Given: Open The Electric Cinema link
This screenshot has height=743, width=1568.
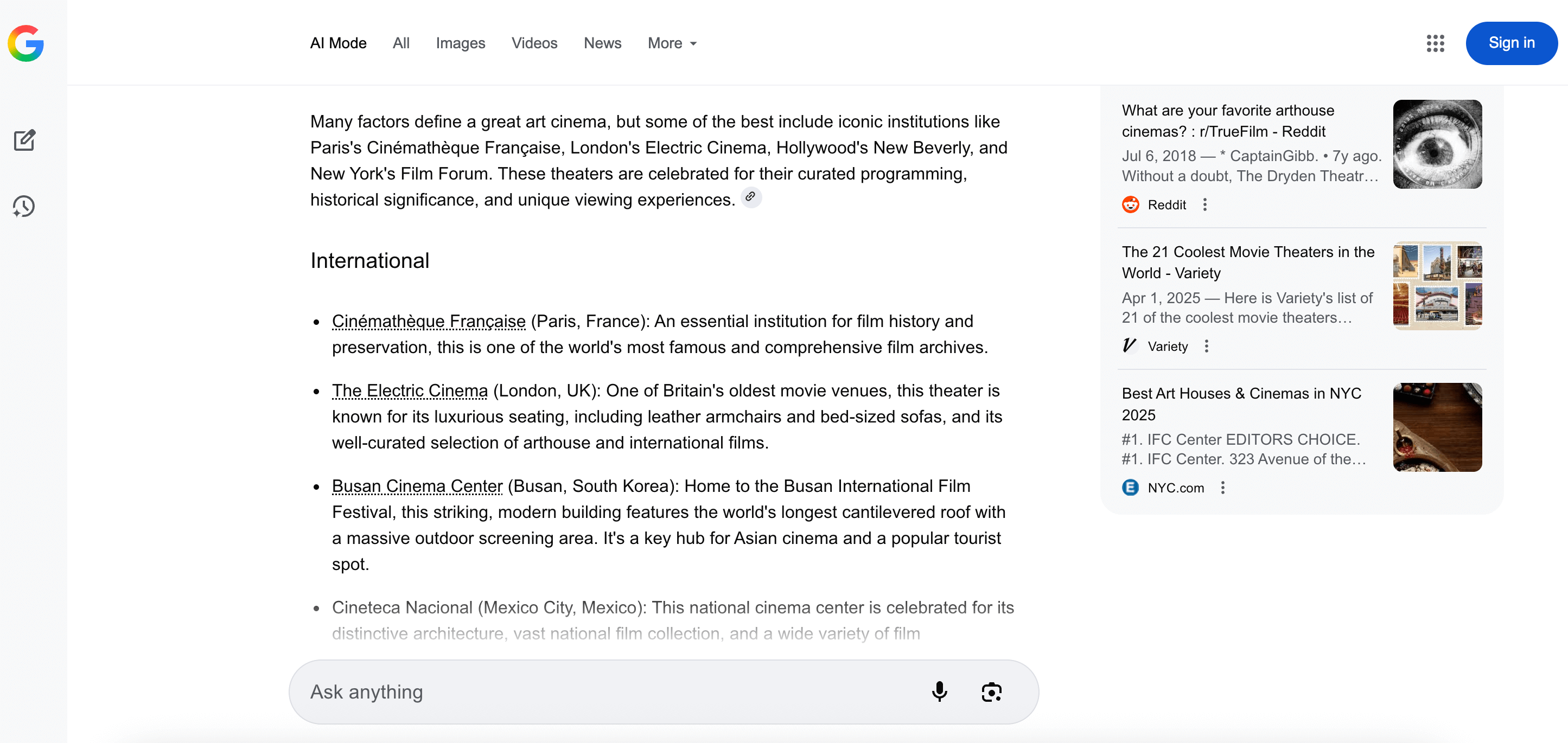Looking at the screenshot, I should point(410,390).
